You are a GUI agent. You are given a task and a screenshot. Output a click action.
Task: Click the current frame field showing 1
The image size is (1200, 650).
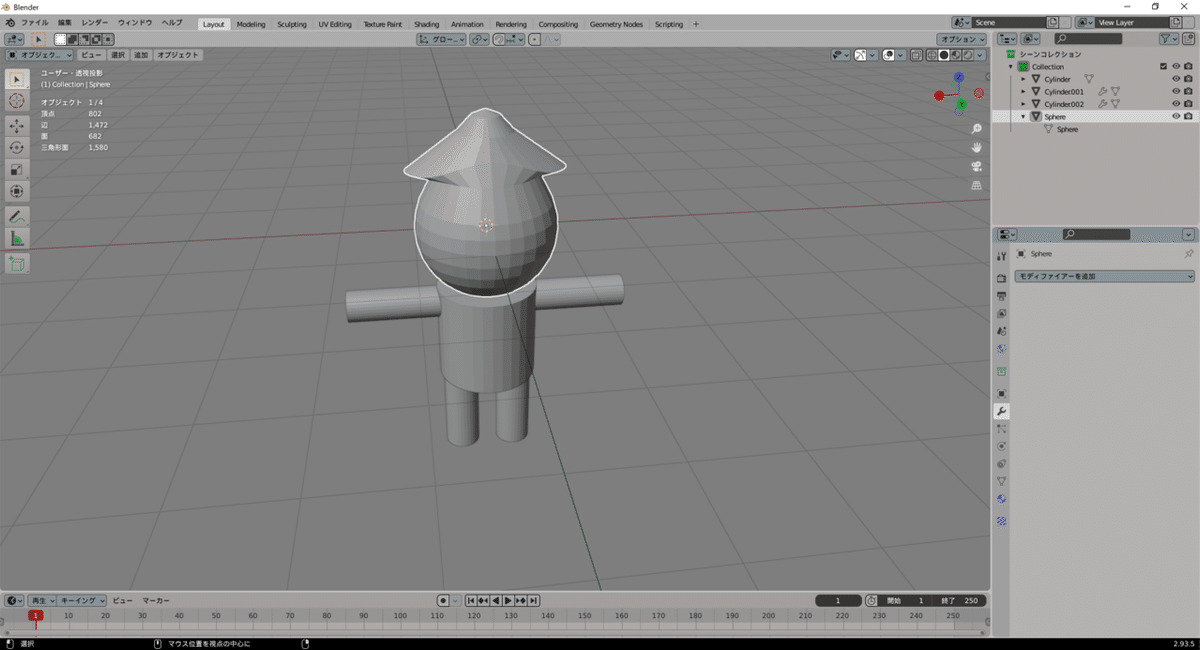(x=839, y=600)
